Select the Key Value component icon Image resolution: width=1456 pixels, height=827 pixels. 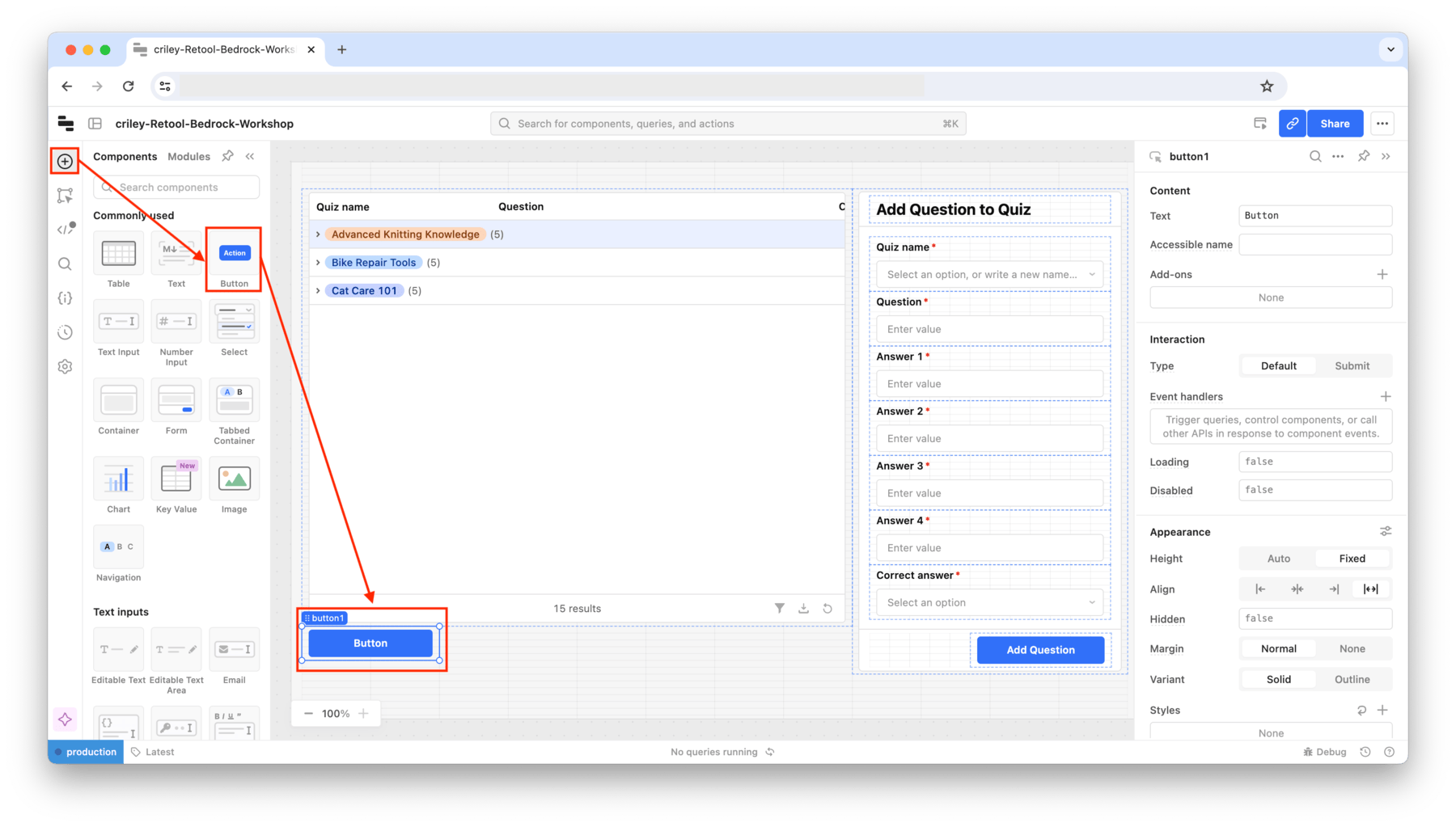(x=176, y=479)
